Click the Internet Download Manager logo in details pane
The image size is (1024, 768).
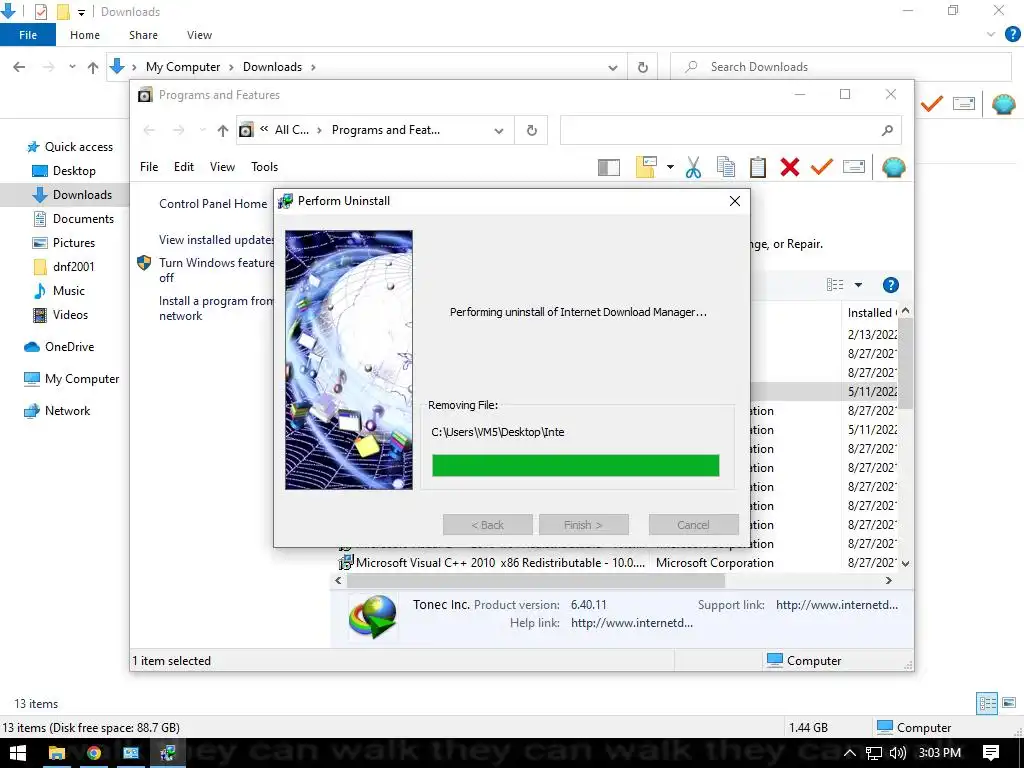click(x=373, y=616)
